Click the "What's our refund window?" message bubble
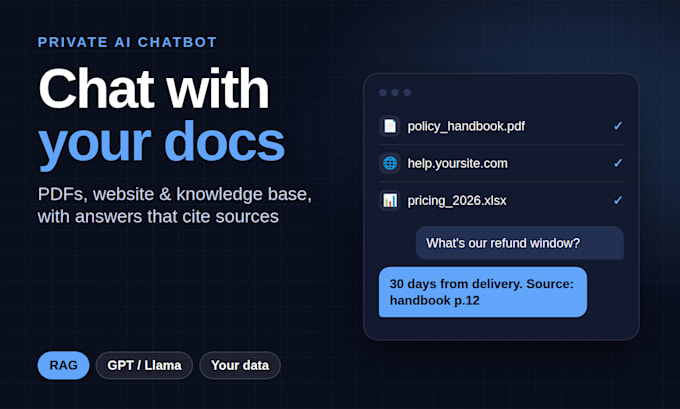 [x=520, y=243]
